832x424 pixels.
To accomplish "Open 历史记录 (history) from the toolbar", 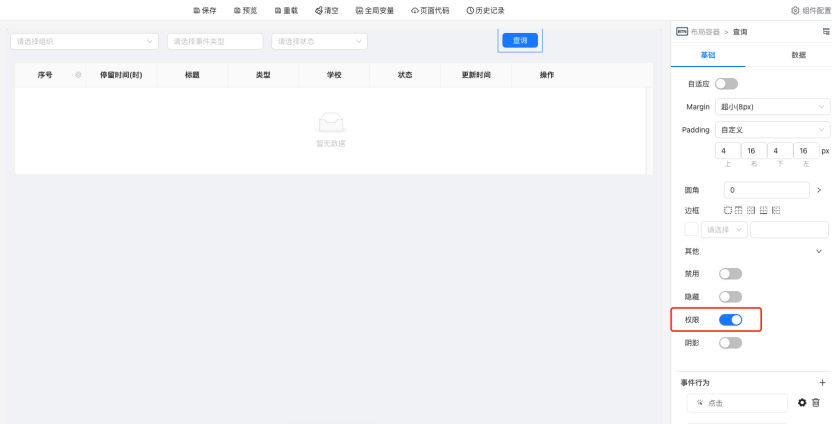I will coord(485,10).
